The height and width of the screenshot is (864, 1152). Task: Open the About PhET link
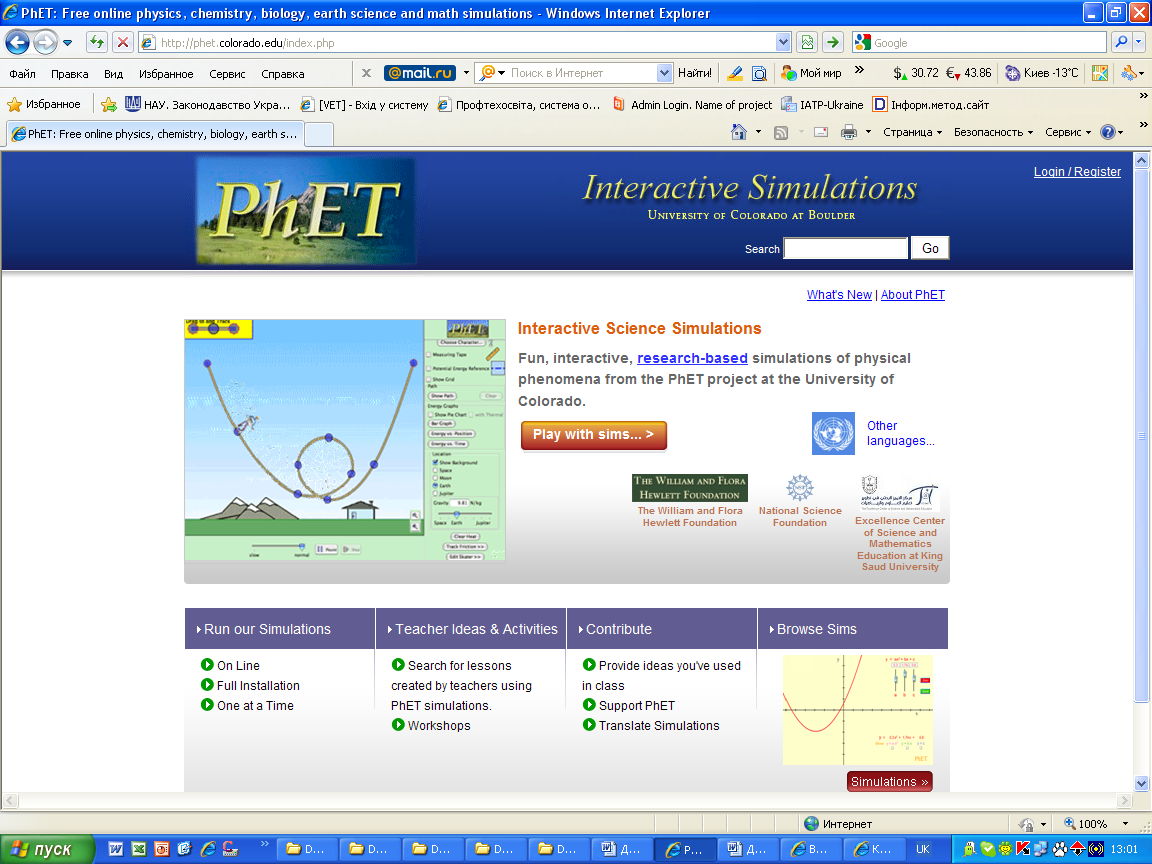point(913,295)
